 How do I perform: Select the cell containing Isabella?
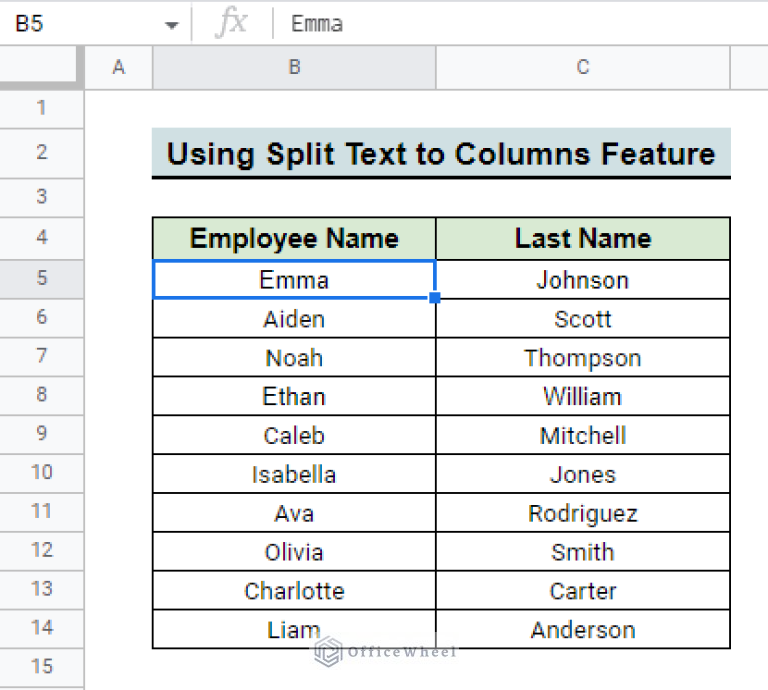(x=294, y=475)
